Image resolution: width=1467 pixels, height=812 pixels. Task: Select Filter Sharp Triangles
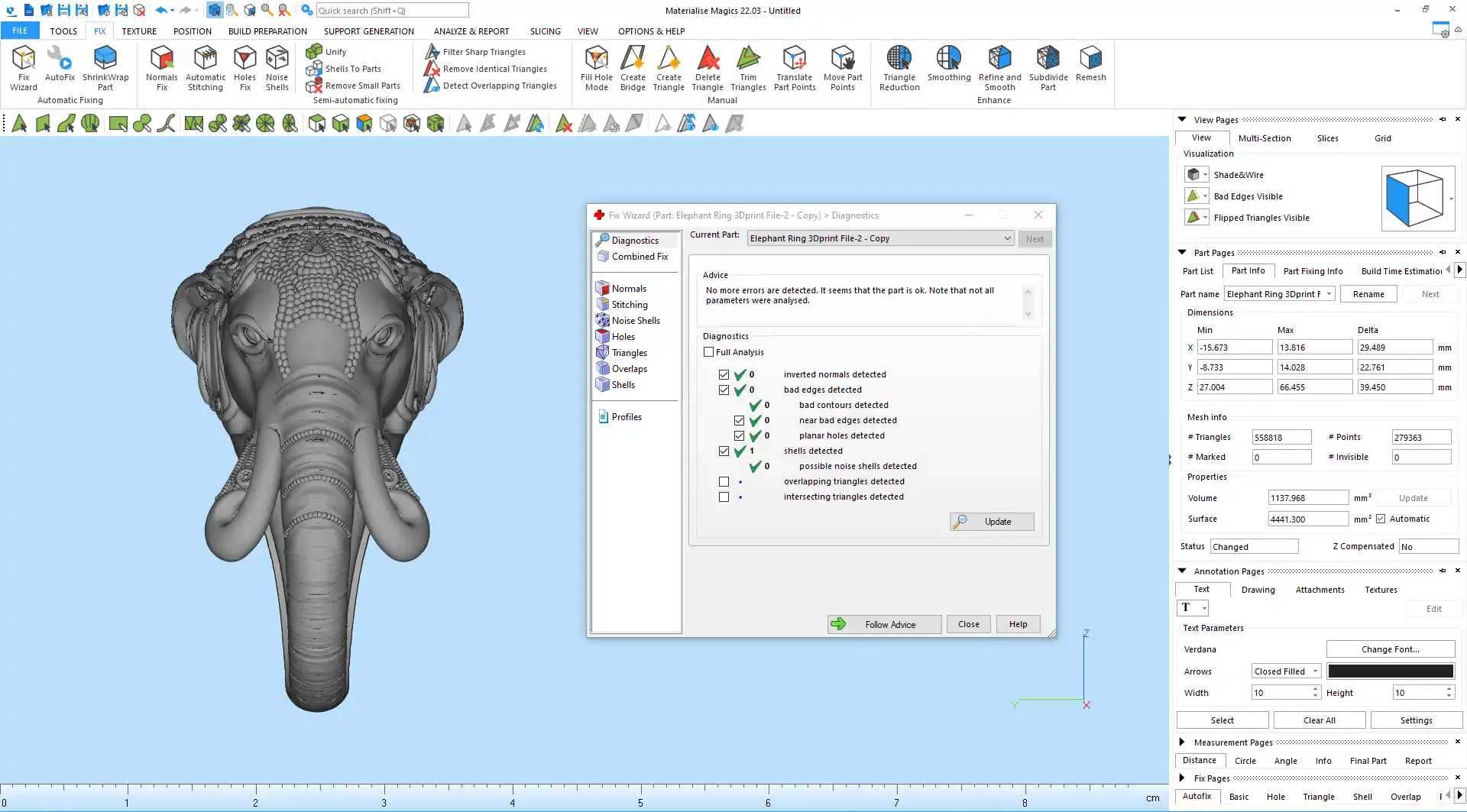pyautogui.click(x=475, y=52)
